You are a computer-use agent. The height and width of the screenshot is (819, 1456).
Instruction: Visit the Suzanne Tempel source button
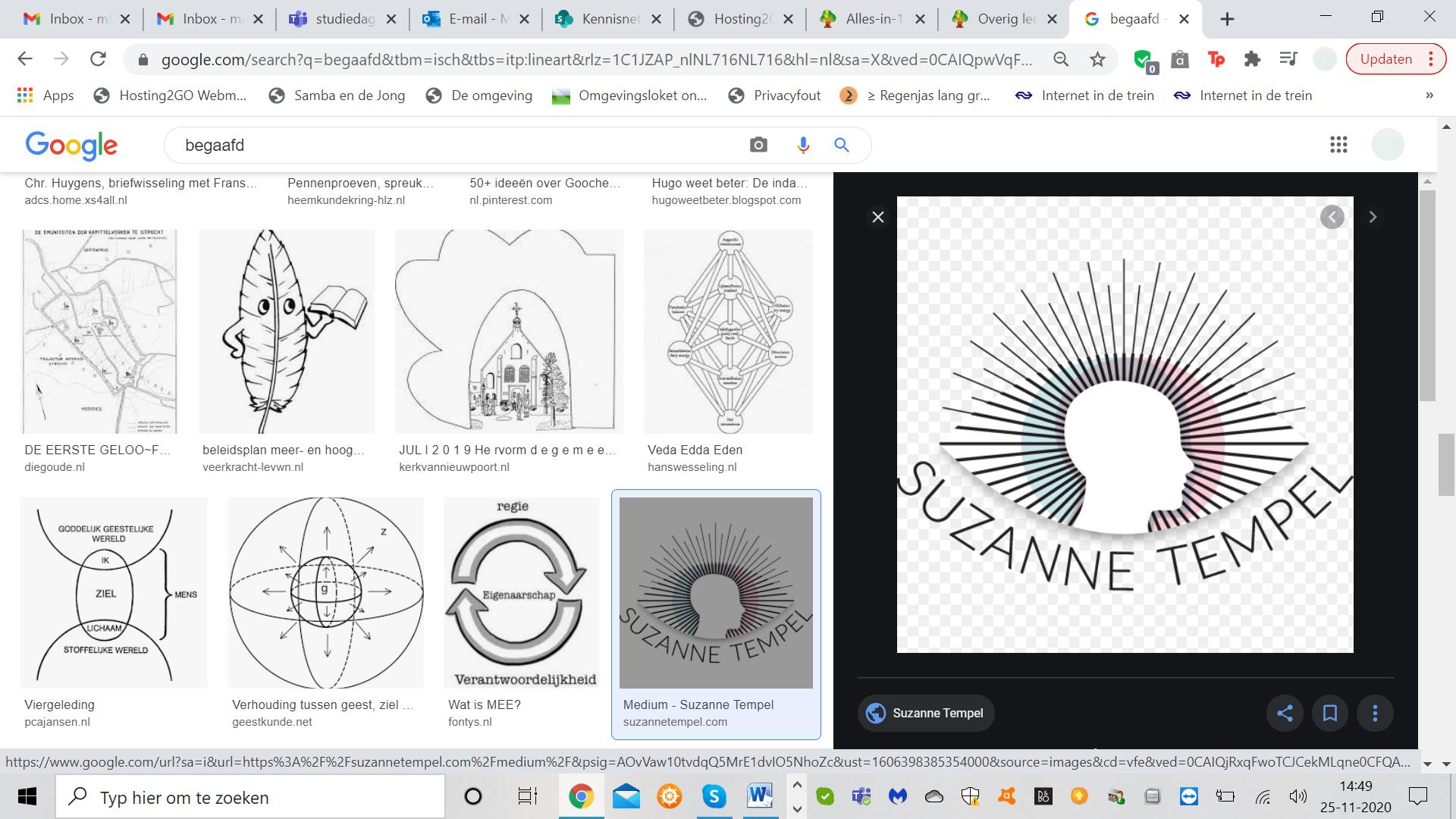926,713
